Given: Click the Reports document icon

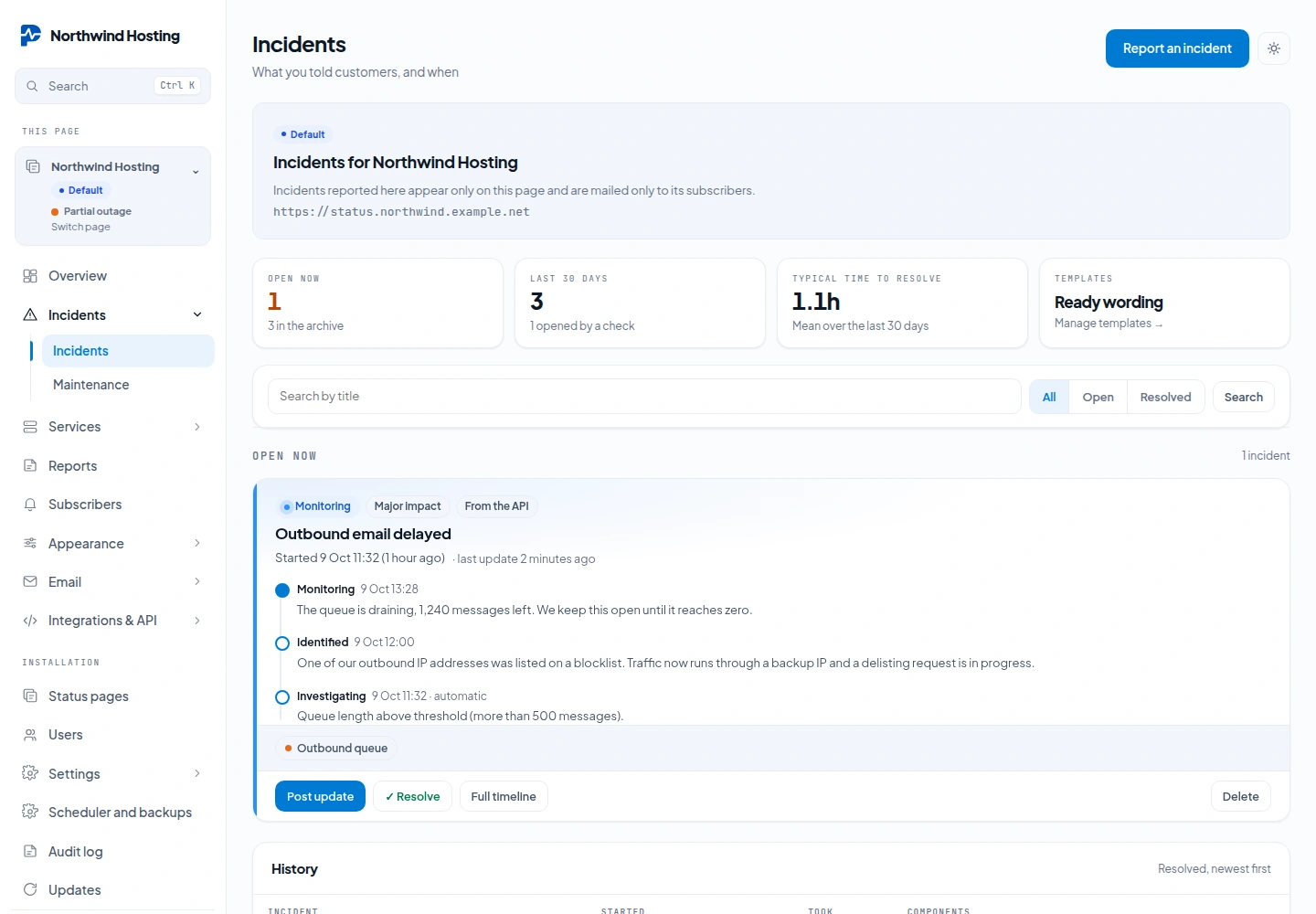Looking at the screenshot, I should pos(30,466).
